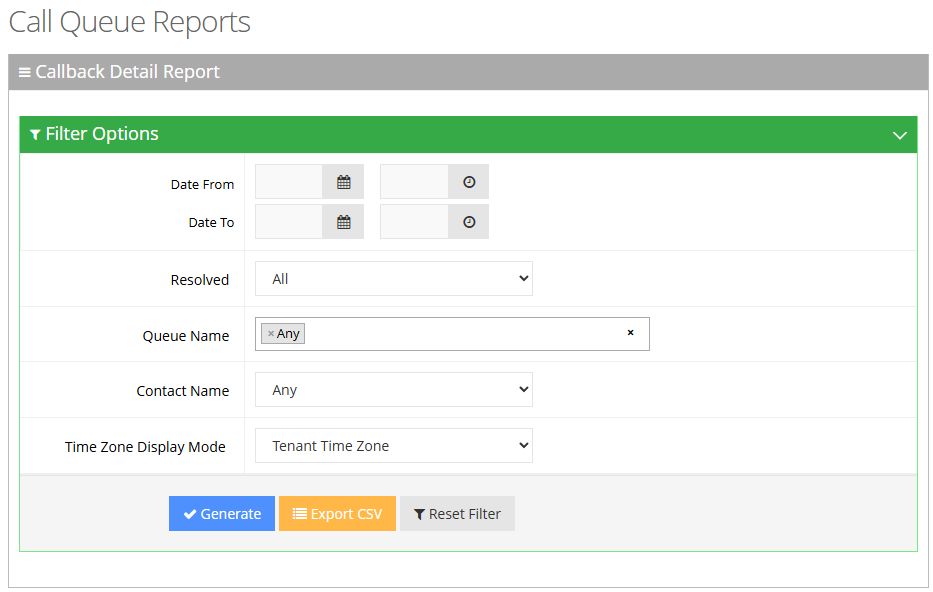Click the Date From time field
The width and height of the screenshot is (933, 592).
(414, 182)
